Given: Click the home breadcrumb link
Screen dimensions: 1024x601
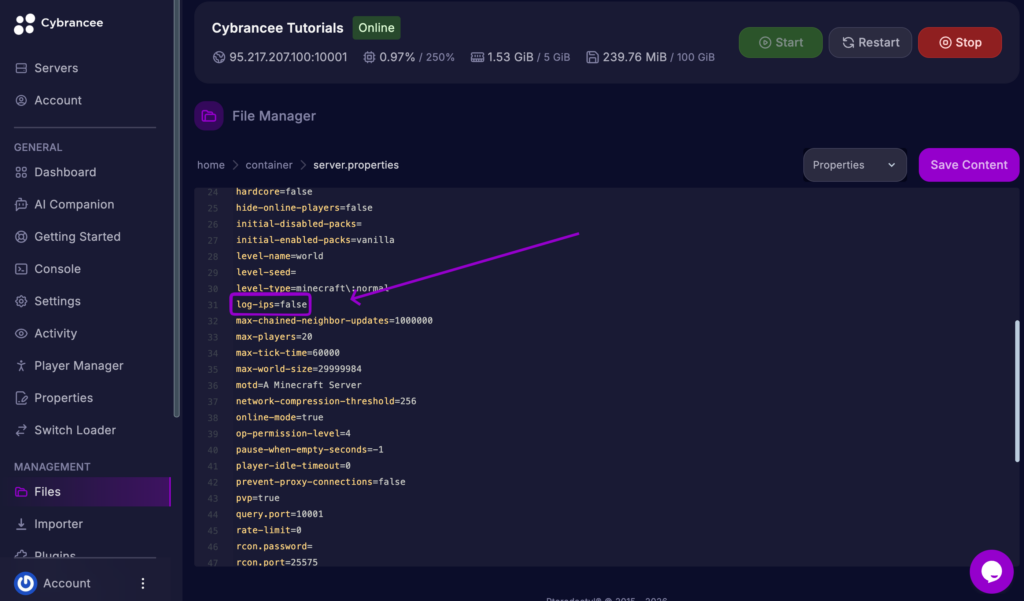Looking at the screenshot, I should tap(211, 165).
